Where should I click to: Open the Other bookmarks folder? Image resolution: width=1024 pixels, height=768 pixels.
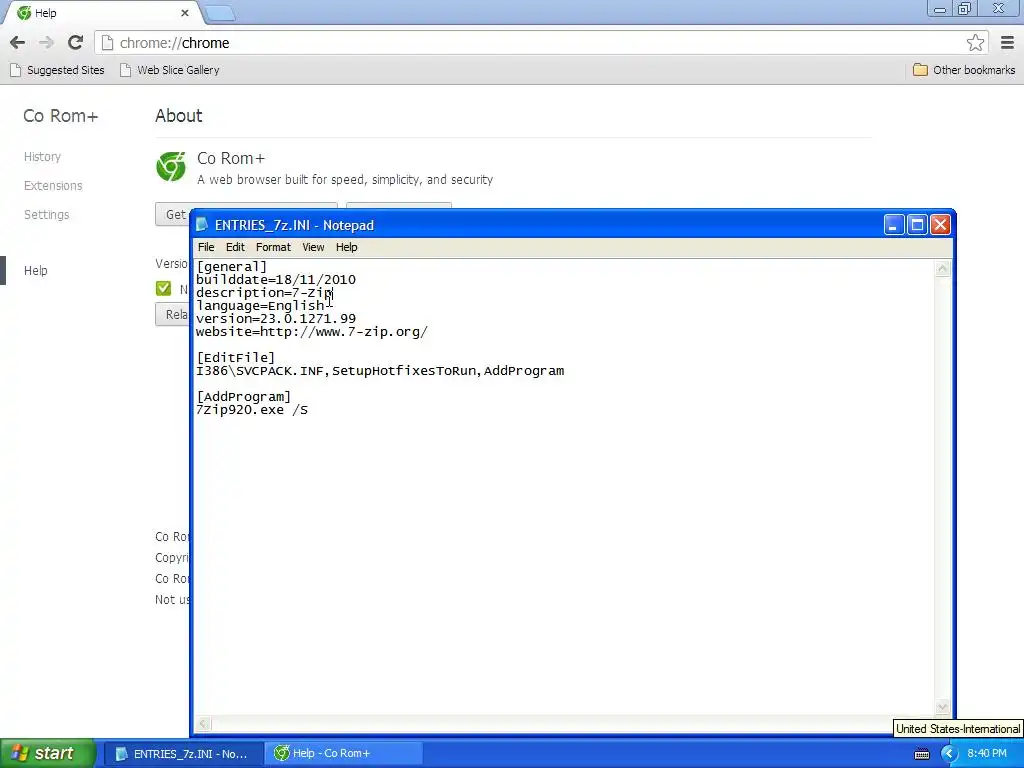tap(964, 70)
